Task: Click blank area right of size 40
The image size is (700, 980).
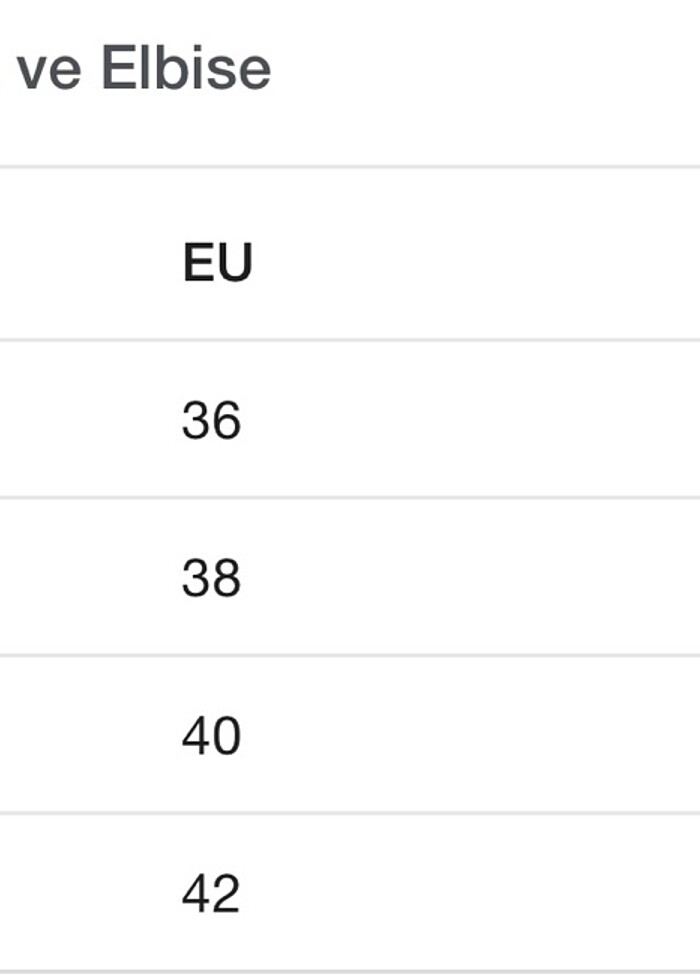Action: pyautogui.click(x=500, y=736)
